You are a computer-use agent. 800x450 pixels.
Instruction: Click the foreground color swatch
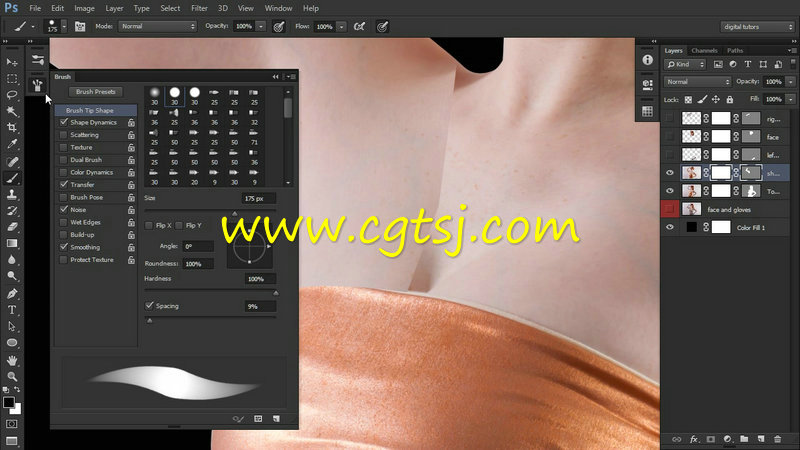(x=8, y=402)
